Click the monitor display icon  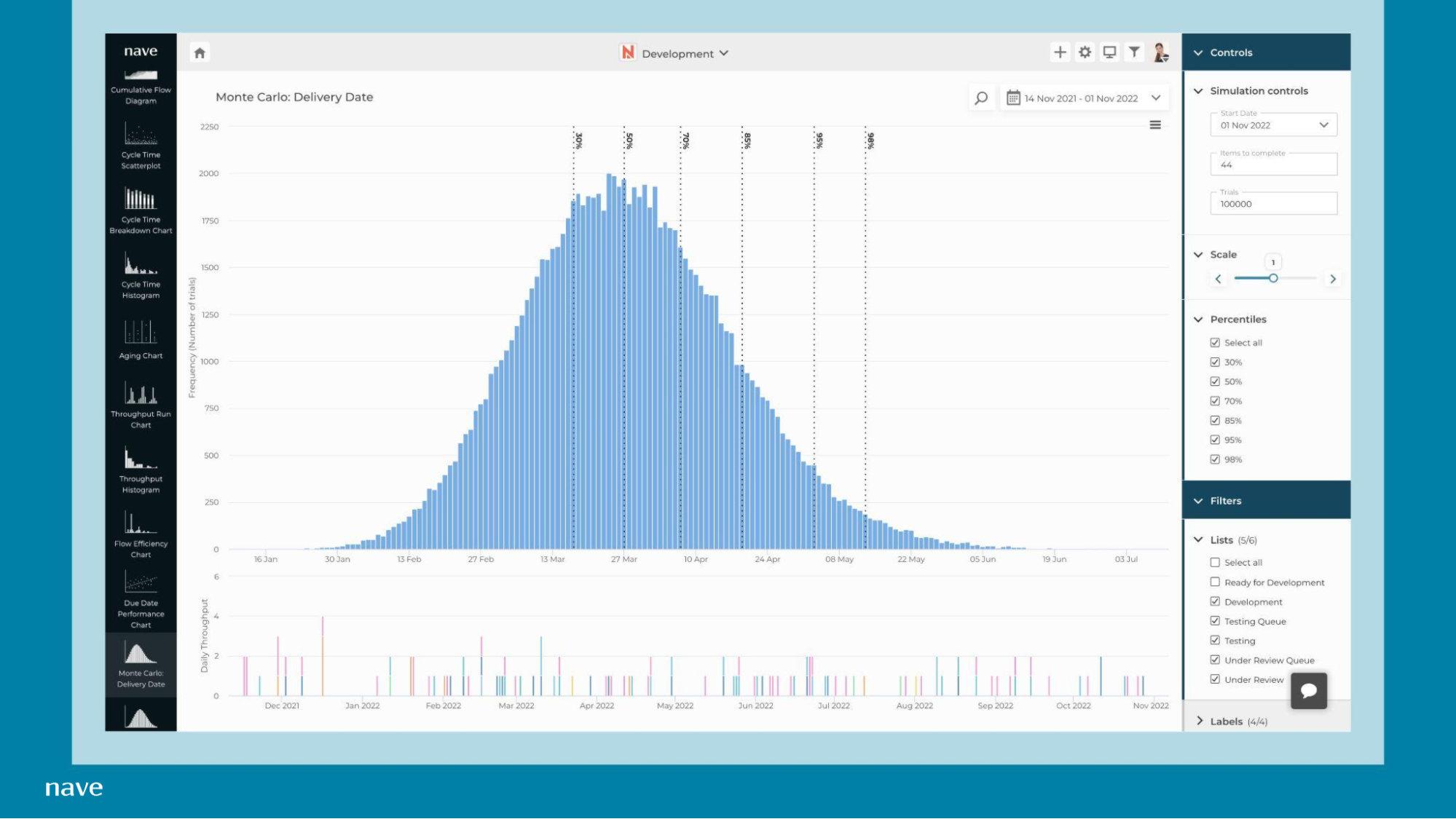point(1109,52)
